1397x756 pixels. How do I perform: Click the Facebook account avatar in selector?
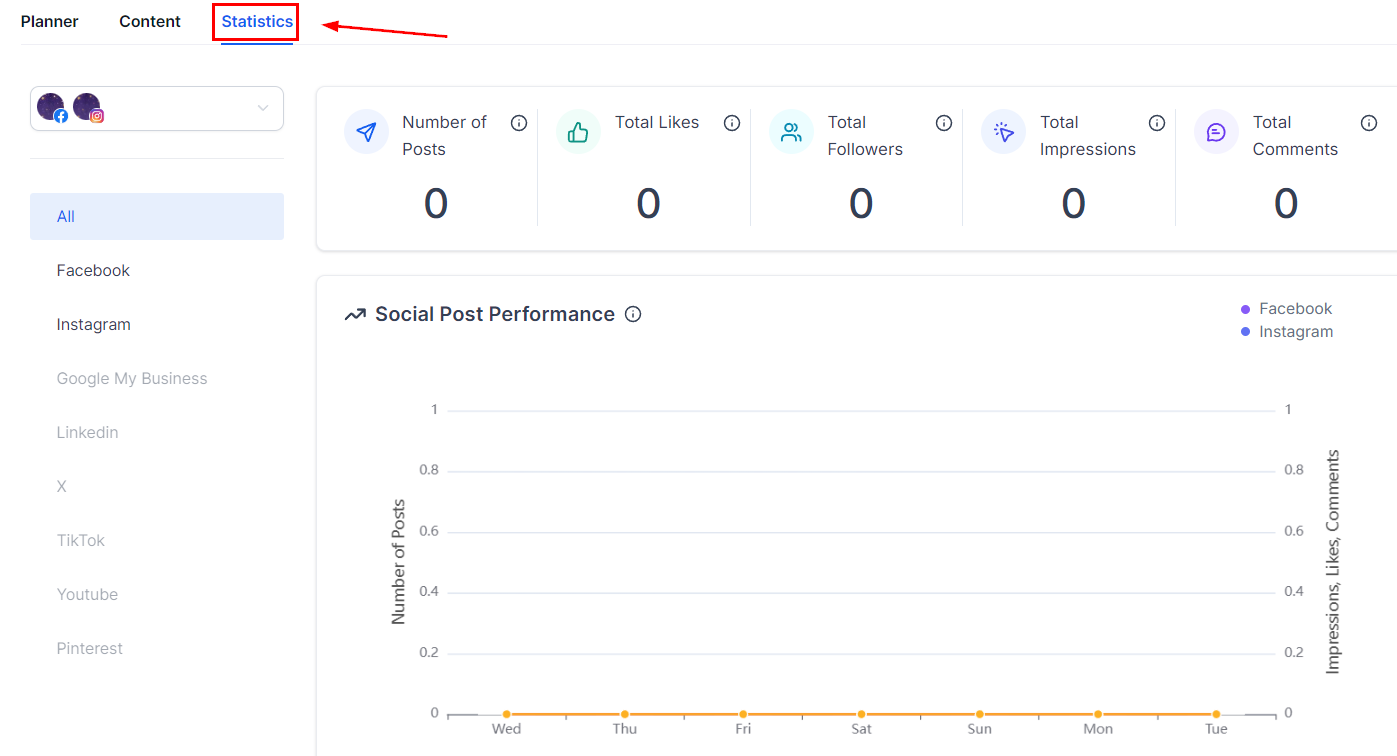(x=52, y=107)
